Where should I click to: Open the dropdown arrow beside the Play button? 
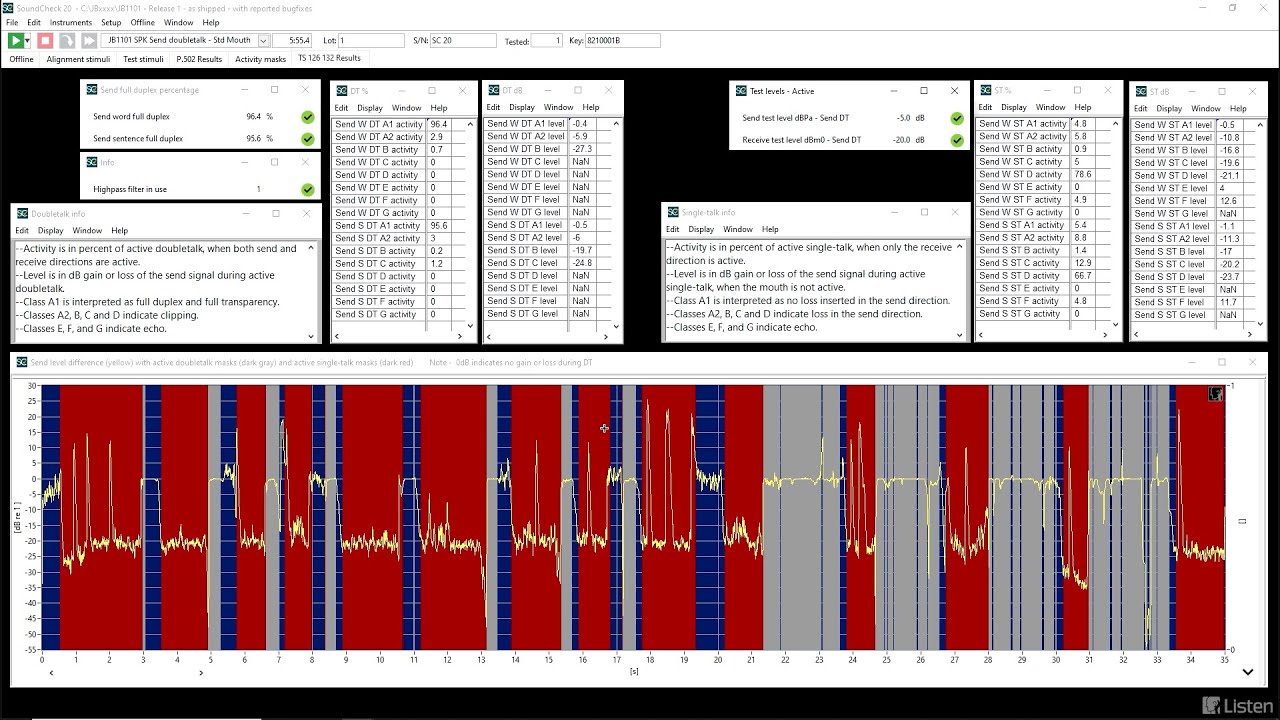coord(27,41)
